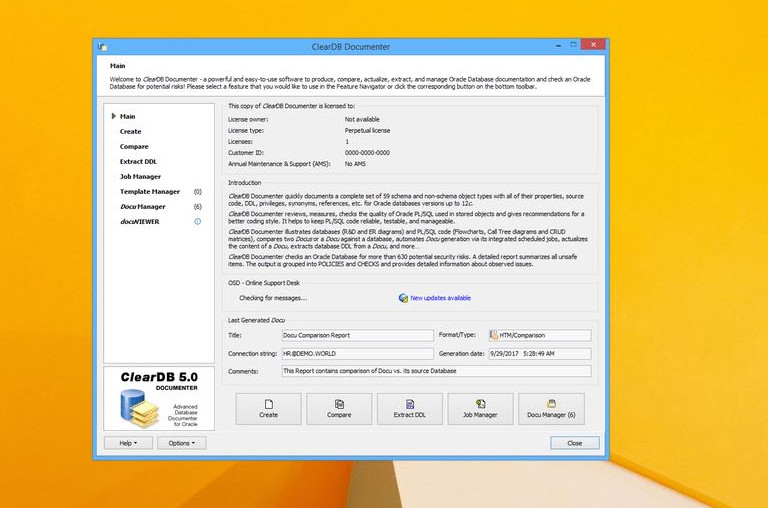Click the Customer ID value 0000-0000-0000
This screenshot has width=768, height=508.
coord(367,153)
